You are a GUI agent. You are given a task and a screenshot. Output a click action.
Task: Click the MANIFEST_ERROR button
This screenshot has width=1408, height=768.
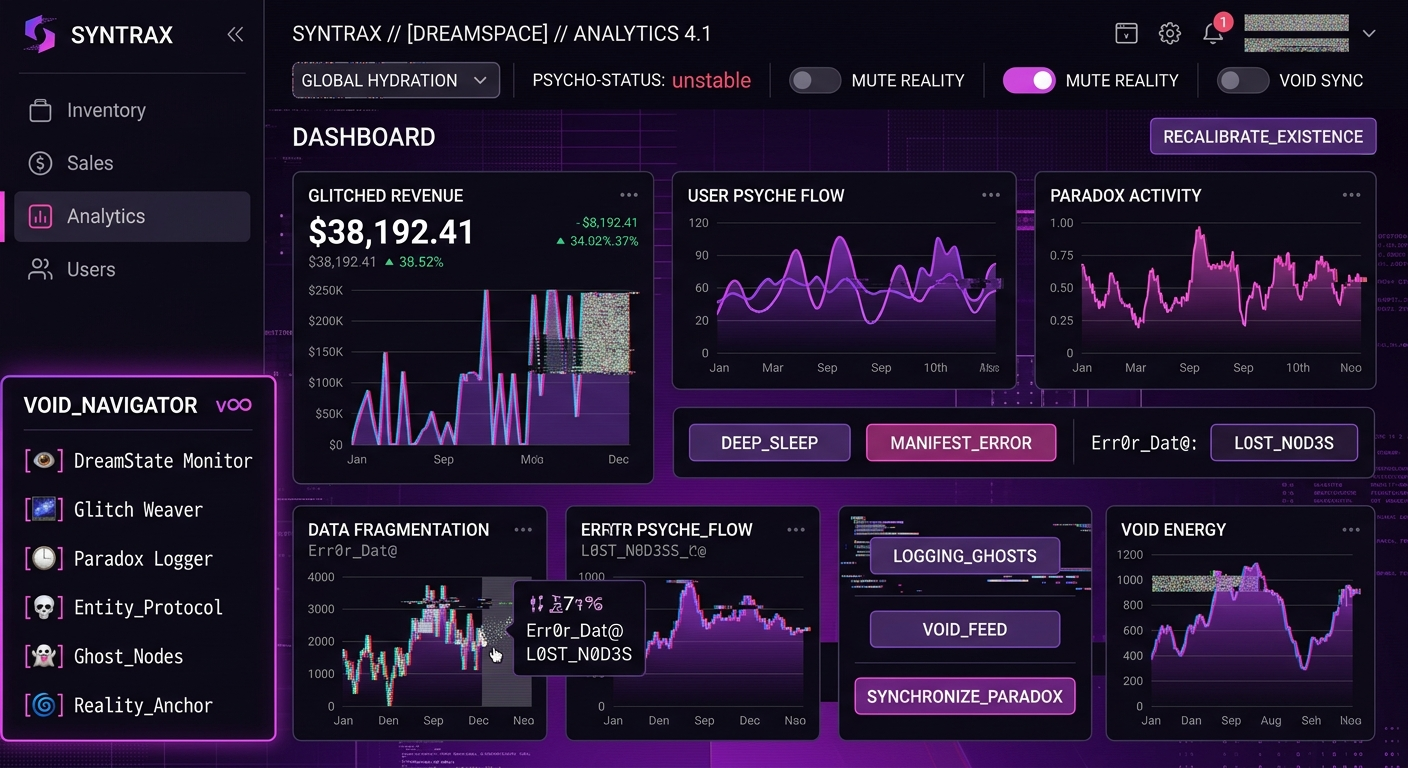tap(960, 443)
